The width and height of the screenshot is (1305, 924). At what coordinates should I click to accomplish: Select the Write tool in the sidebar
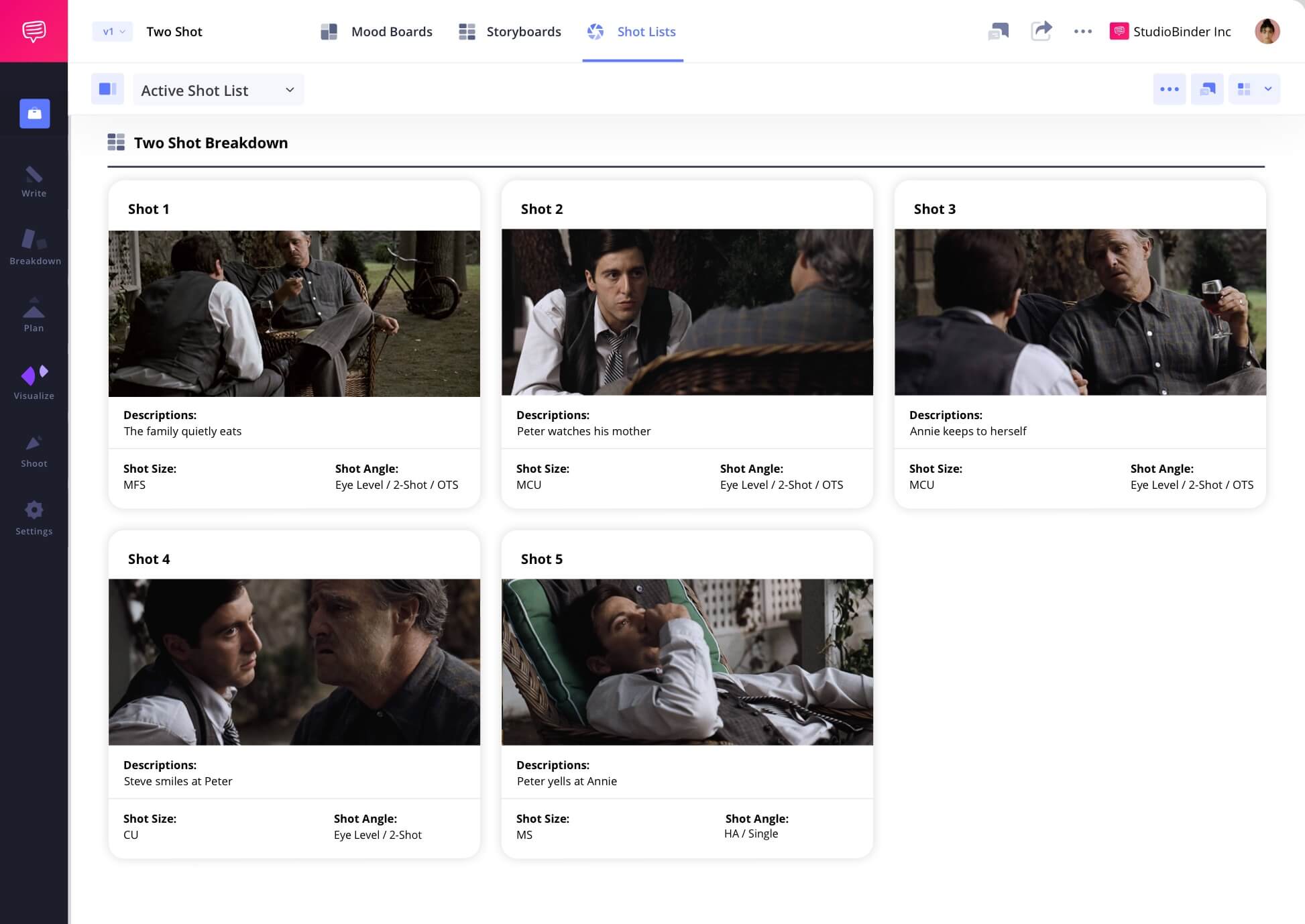click(x=34, y=181)
